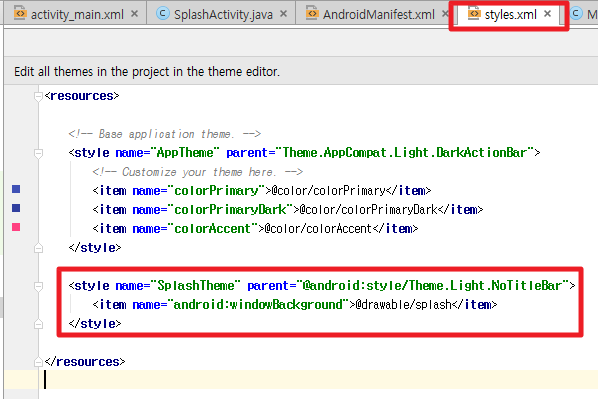Close the SplashActivity.java tab

(283, 14)
